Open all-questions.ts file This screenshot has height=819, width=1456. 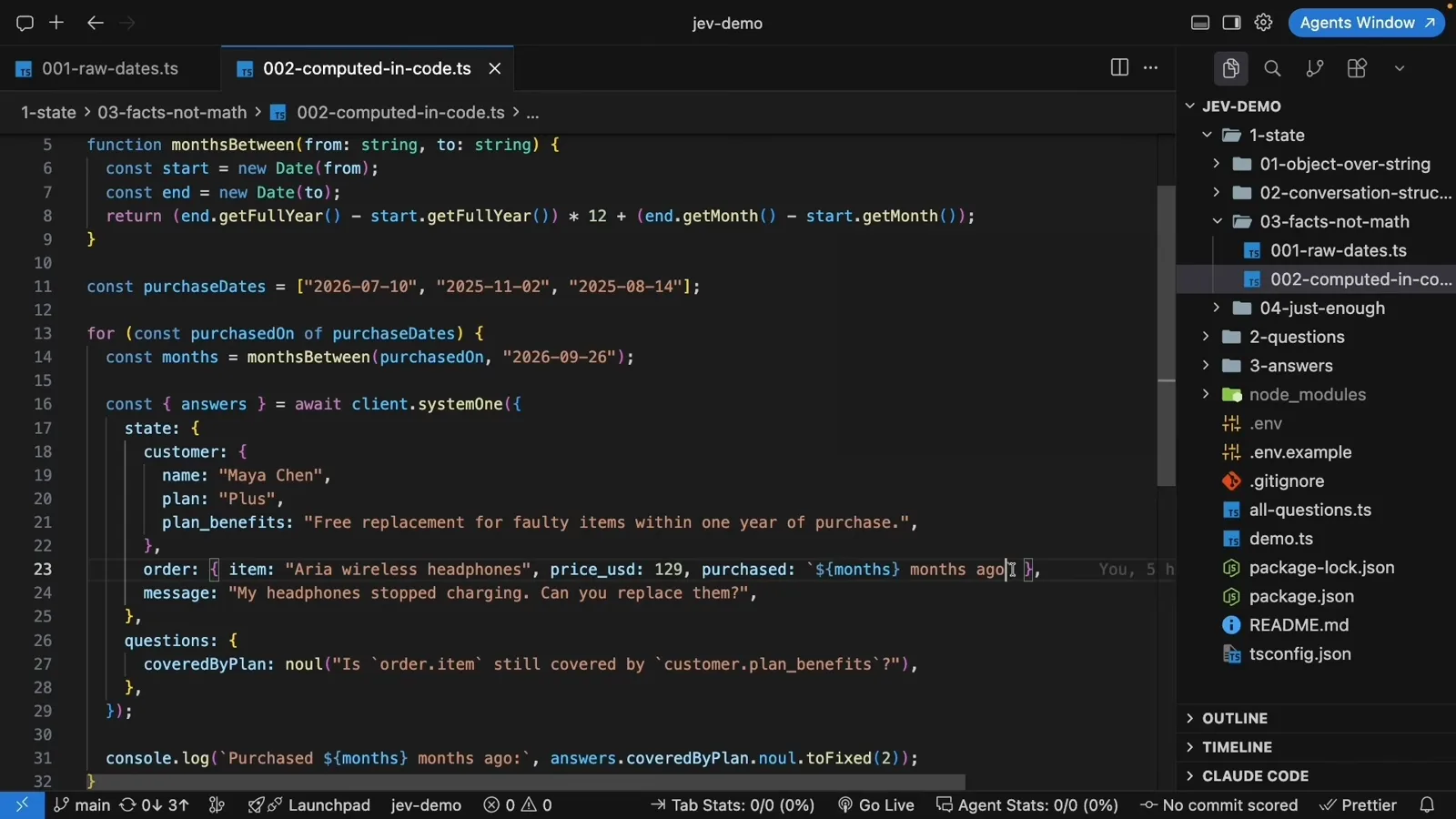click(x=1316, y=510)
